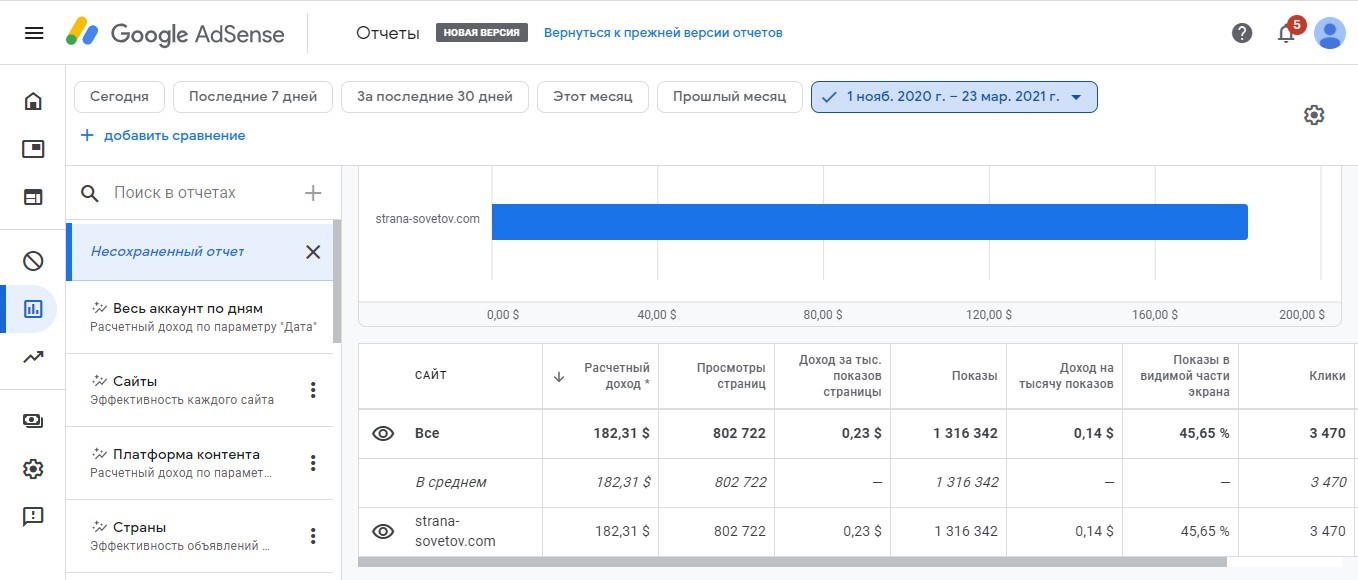The image size is (1358, 580).
Task: Open the Payments icon in sidebar
Action: (x=33, y=421)
